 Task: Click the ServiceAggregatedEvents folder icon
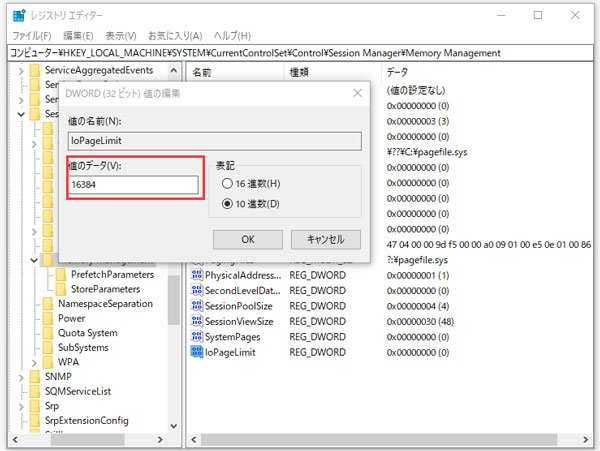[x=35, y=70]
